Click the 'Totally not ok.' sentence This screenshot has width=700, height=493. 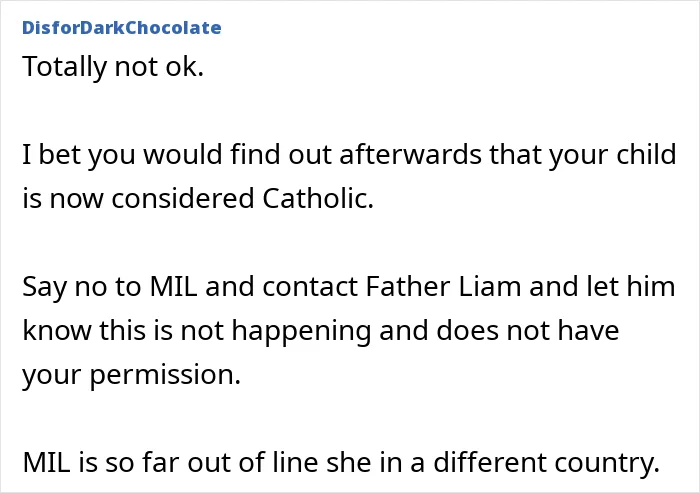coord(113,67)
